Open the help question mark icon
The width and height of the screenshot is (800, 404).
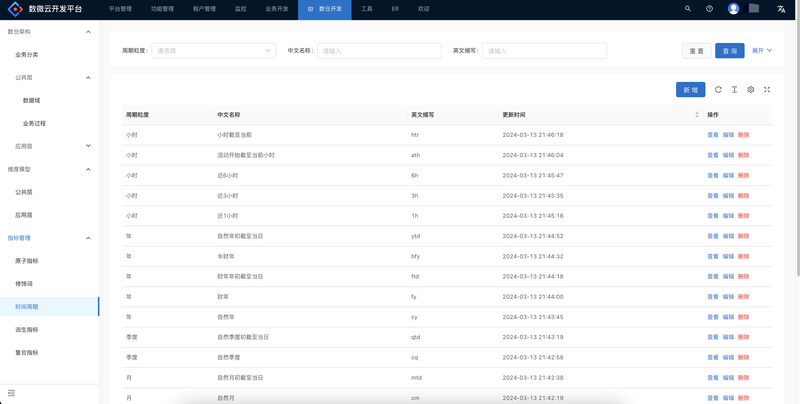(x=709, y=8)
